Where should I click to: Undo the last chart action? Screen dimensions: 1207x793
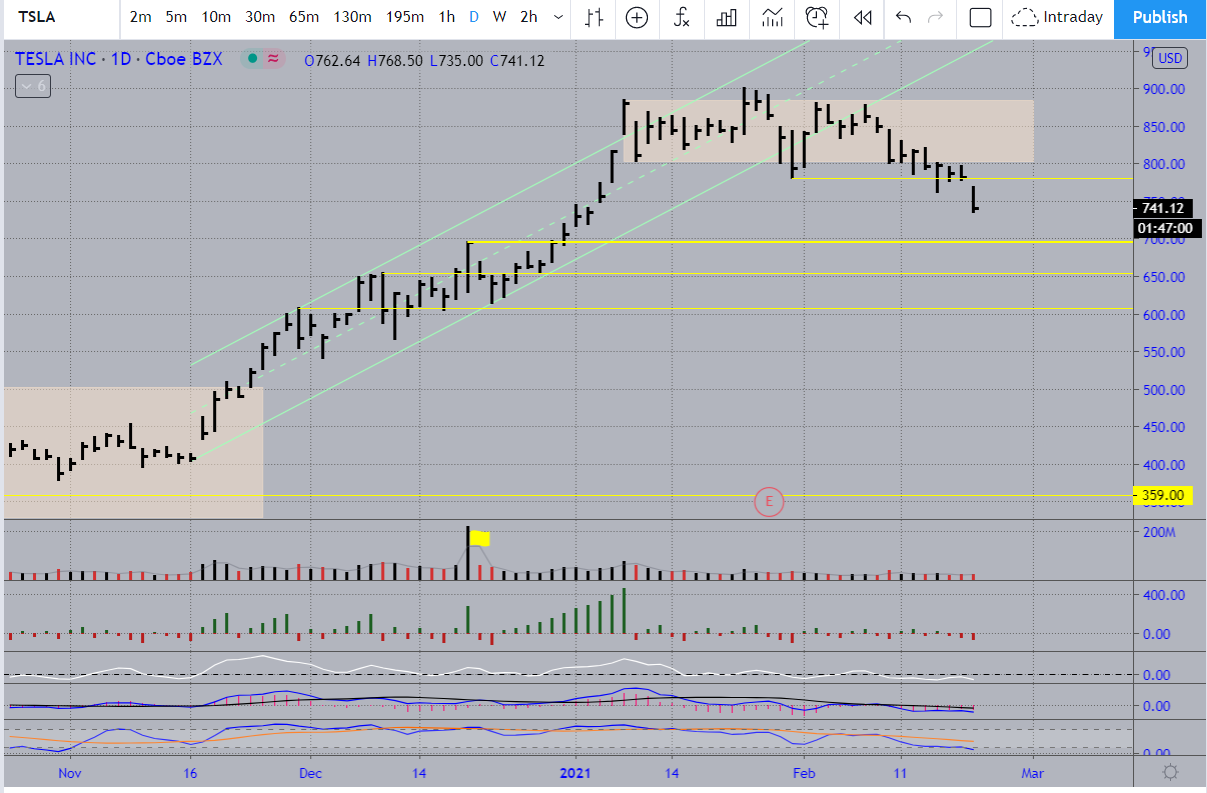[904, 17]
